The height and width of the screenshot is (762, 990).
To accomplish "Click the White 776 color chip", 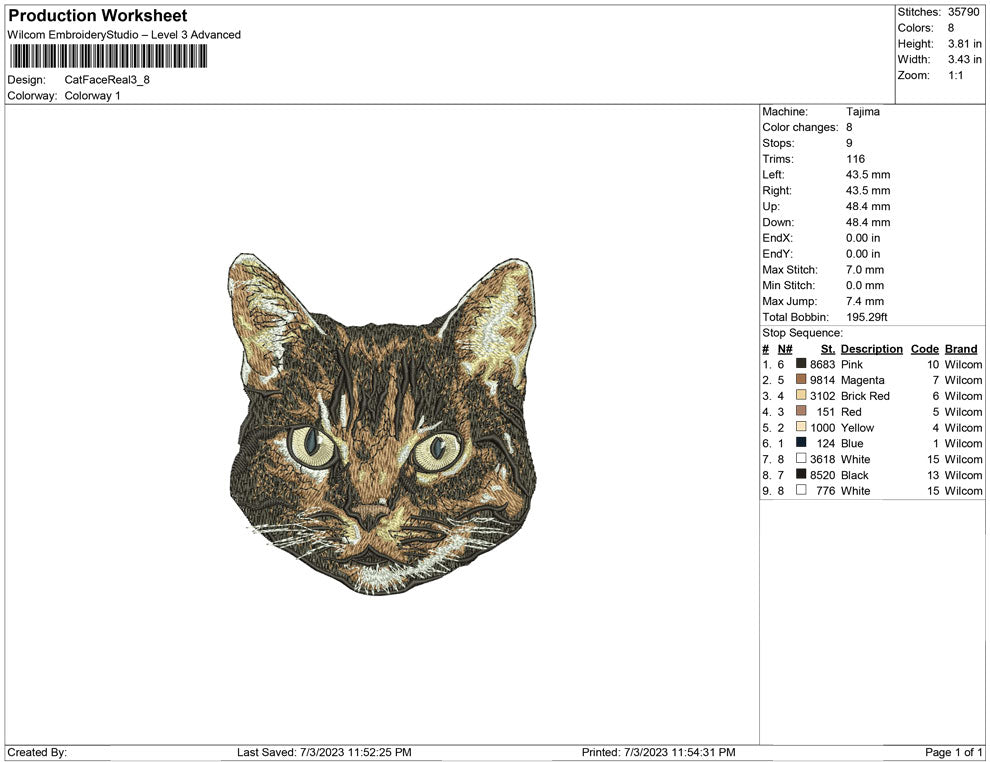I will point(800,491).
